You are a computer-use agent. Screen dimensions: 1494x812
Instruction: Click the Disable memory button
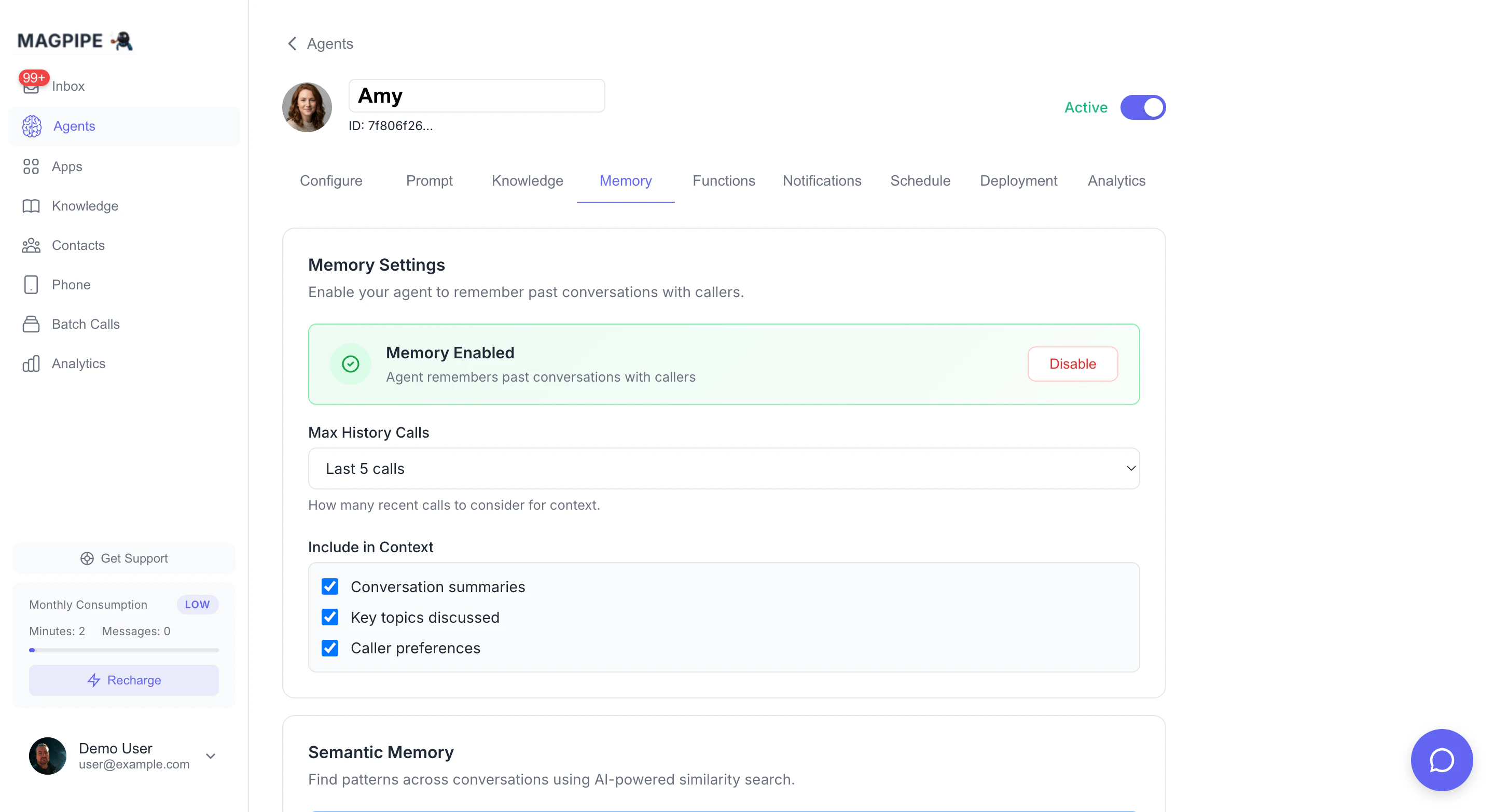tap(1072, 364)
